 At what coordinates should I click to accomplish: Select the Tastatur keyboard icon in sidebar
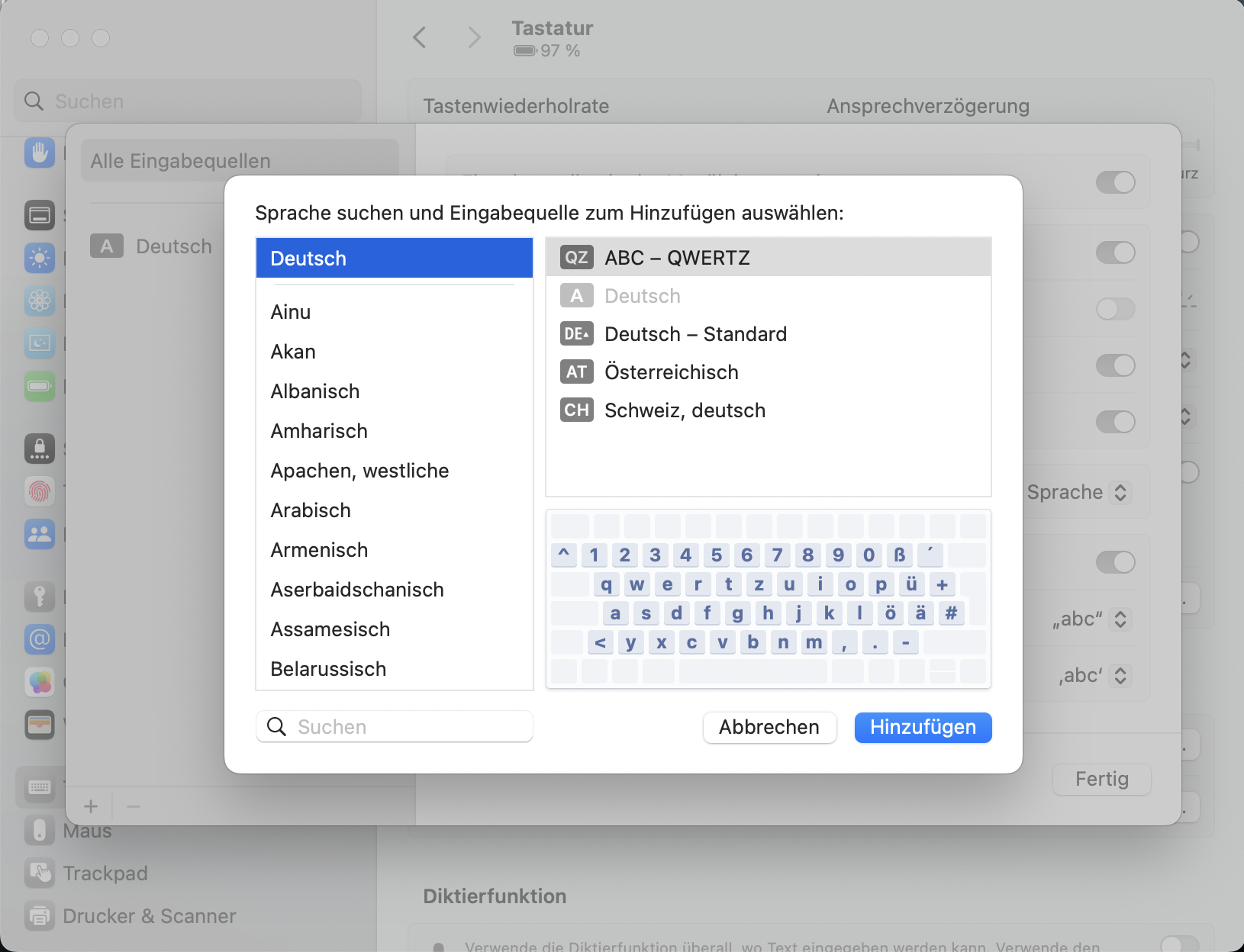(40, 787)
